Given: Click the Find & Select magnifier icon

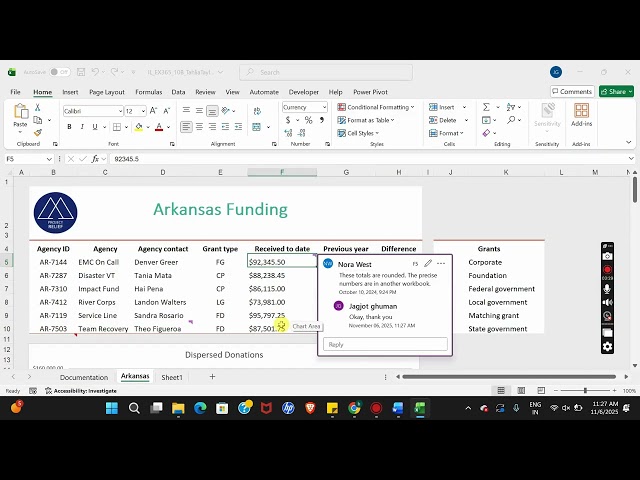Looking at the screenshot, I should click(x=511, y=120).
